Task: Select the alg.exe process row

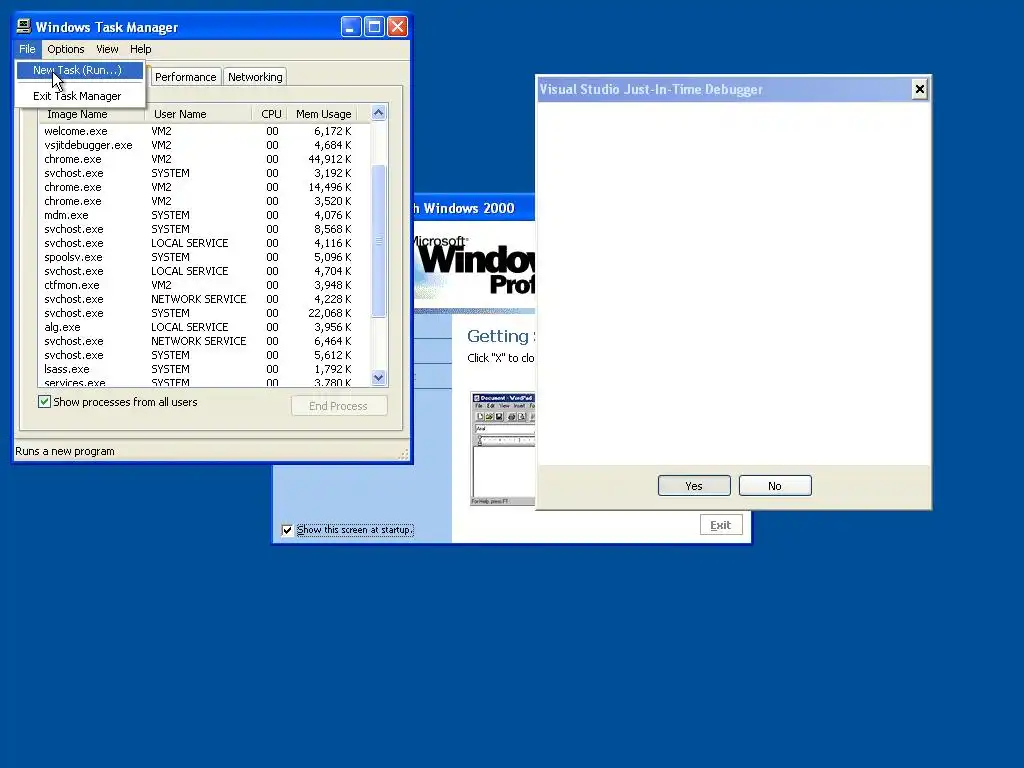Action: pyautogui.click(x=199, y=327)
